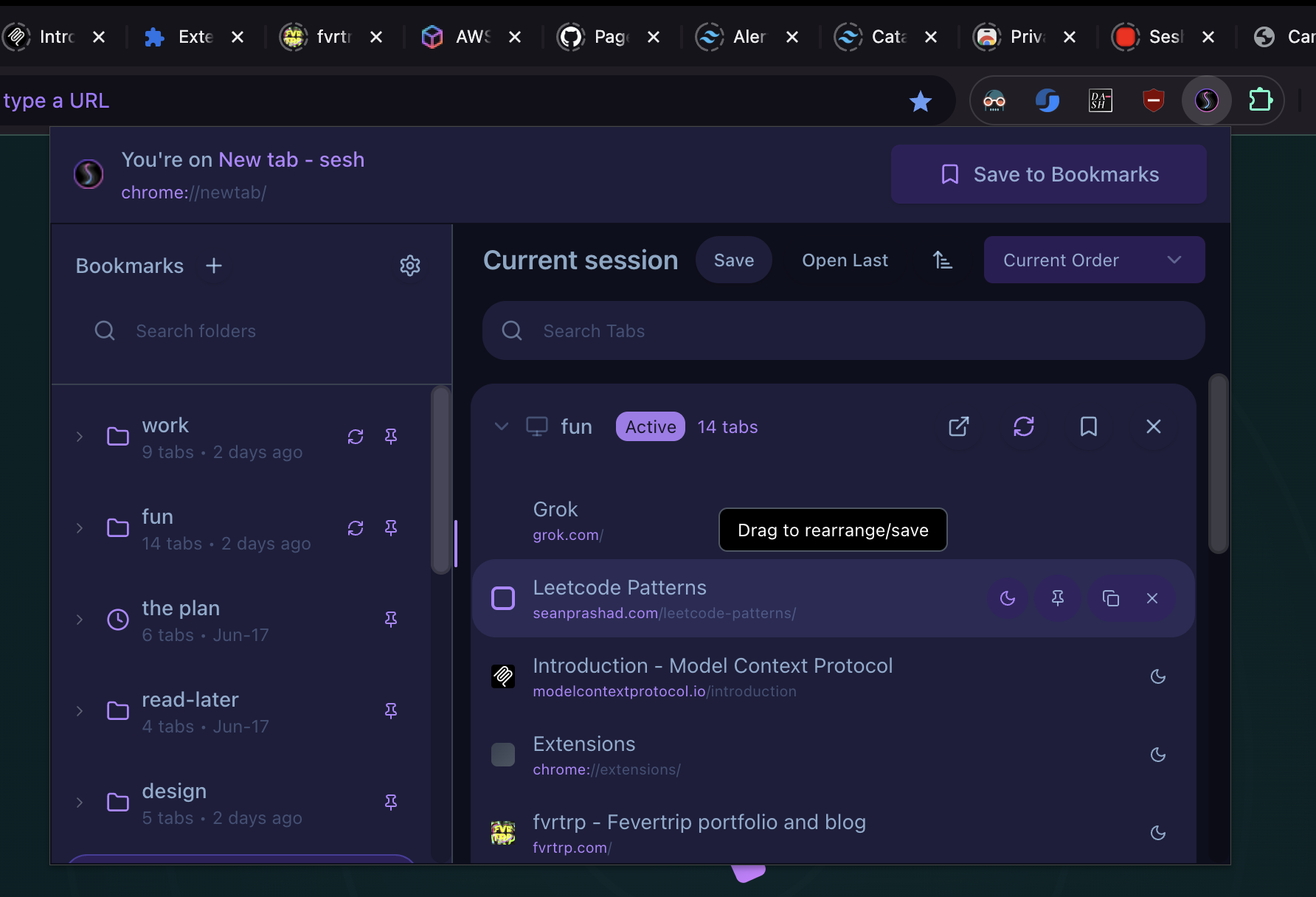Screen dimensions: 1316x897
Task: Click the Save to Bookmarks button
Action: point(1048,174)
